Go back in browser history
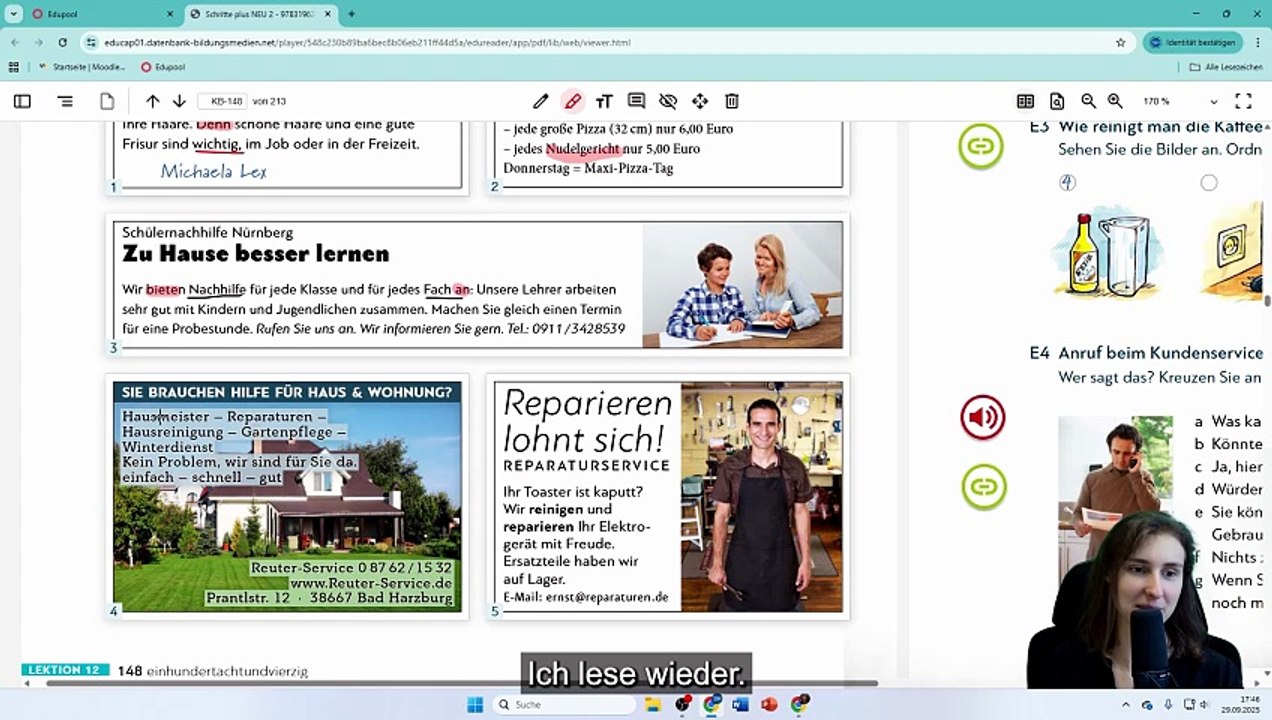1272x720 pixels. click(x=14, y=42)
